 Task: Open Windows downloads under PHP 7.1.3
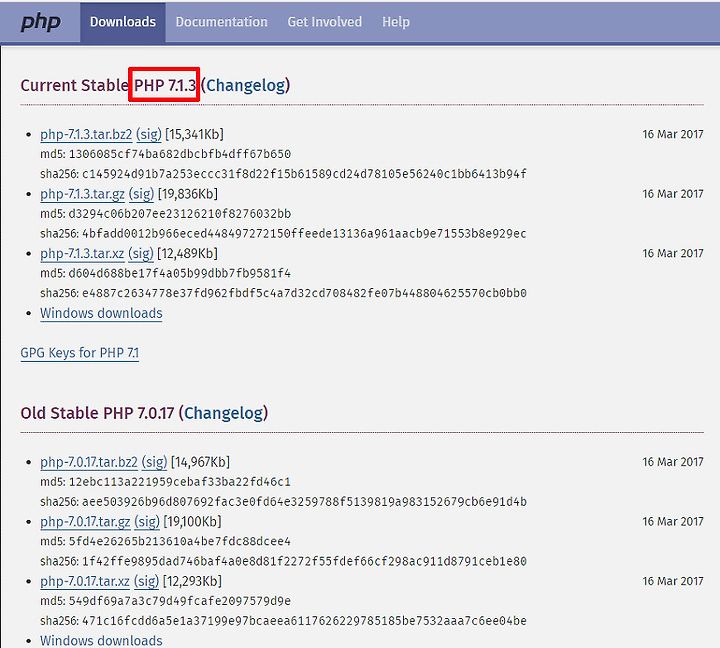[101, 313]
